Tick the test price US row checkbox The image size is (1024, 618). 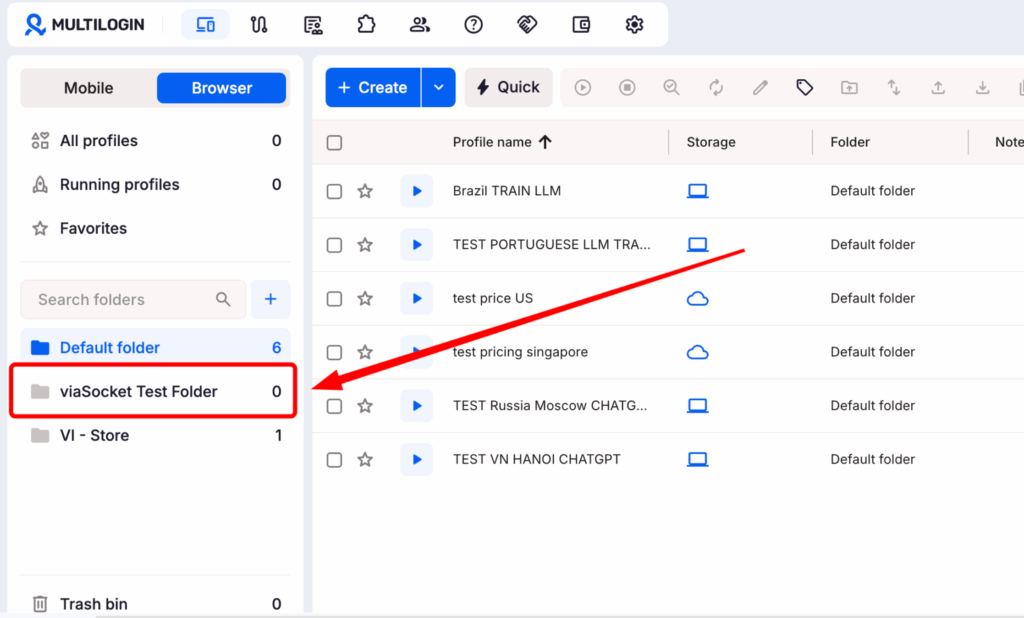point(334,299)
